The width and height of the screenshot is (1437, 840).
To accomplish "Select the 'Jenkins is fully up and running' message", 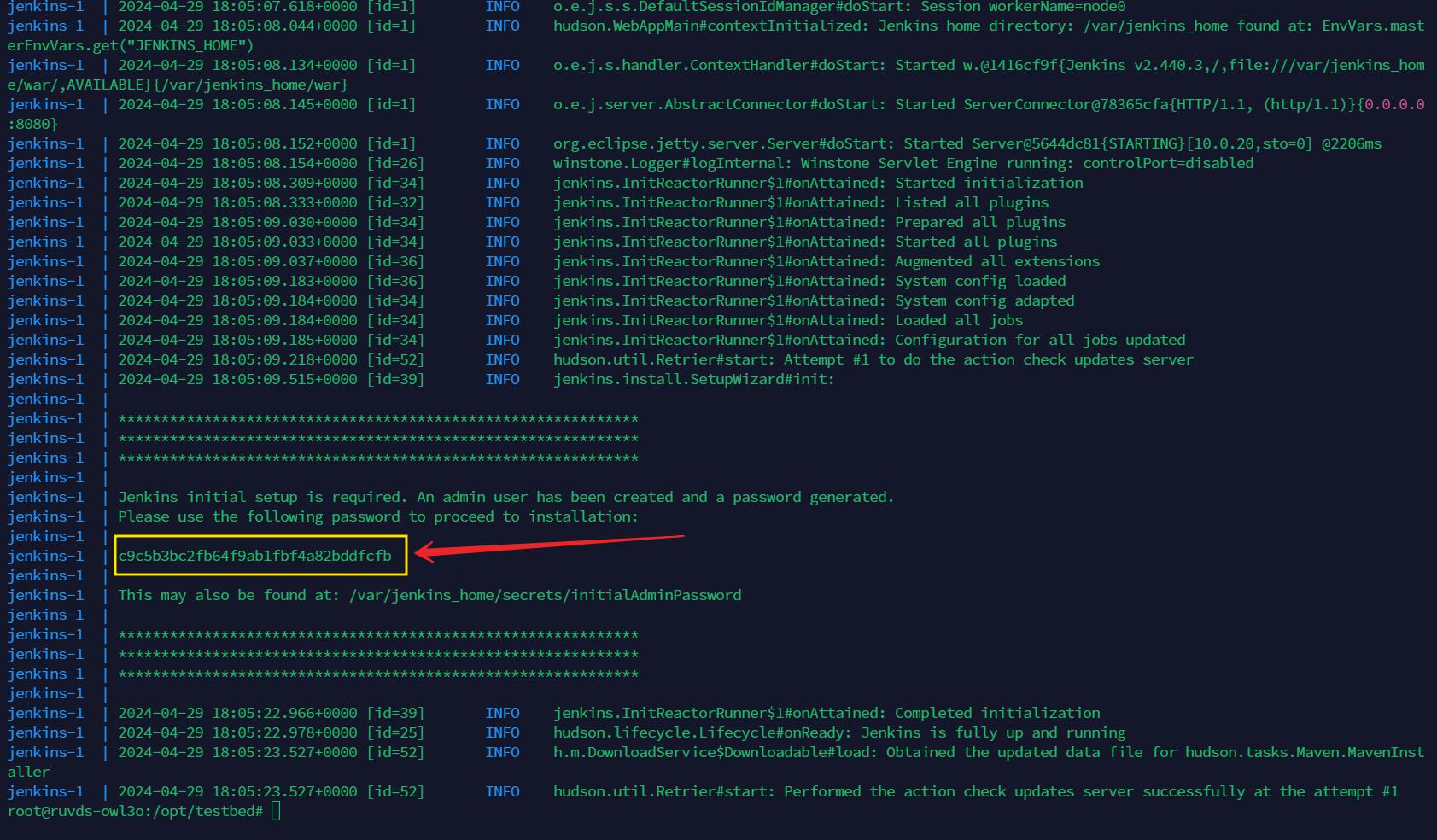I will (993, 732).
